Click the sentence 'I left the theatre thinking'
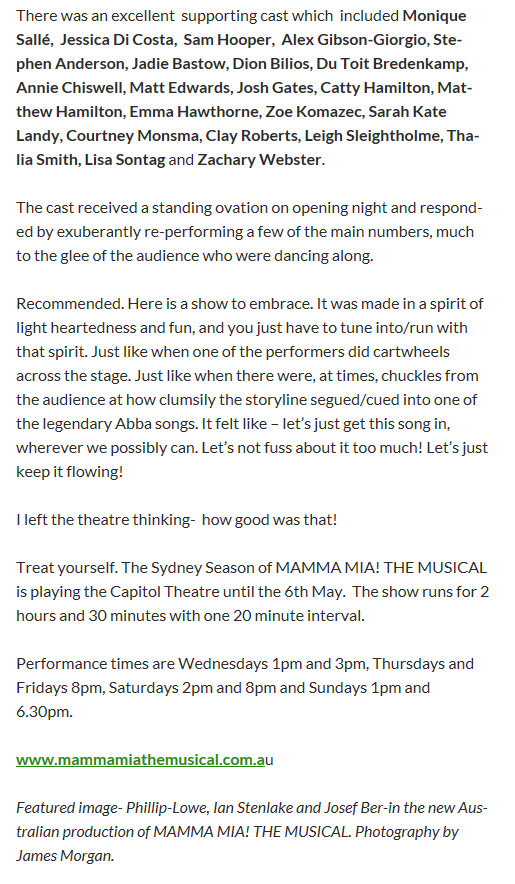Screen dimensions: 515x884 click(105, 519)
